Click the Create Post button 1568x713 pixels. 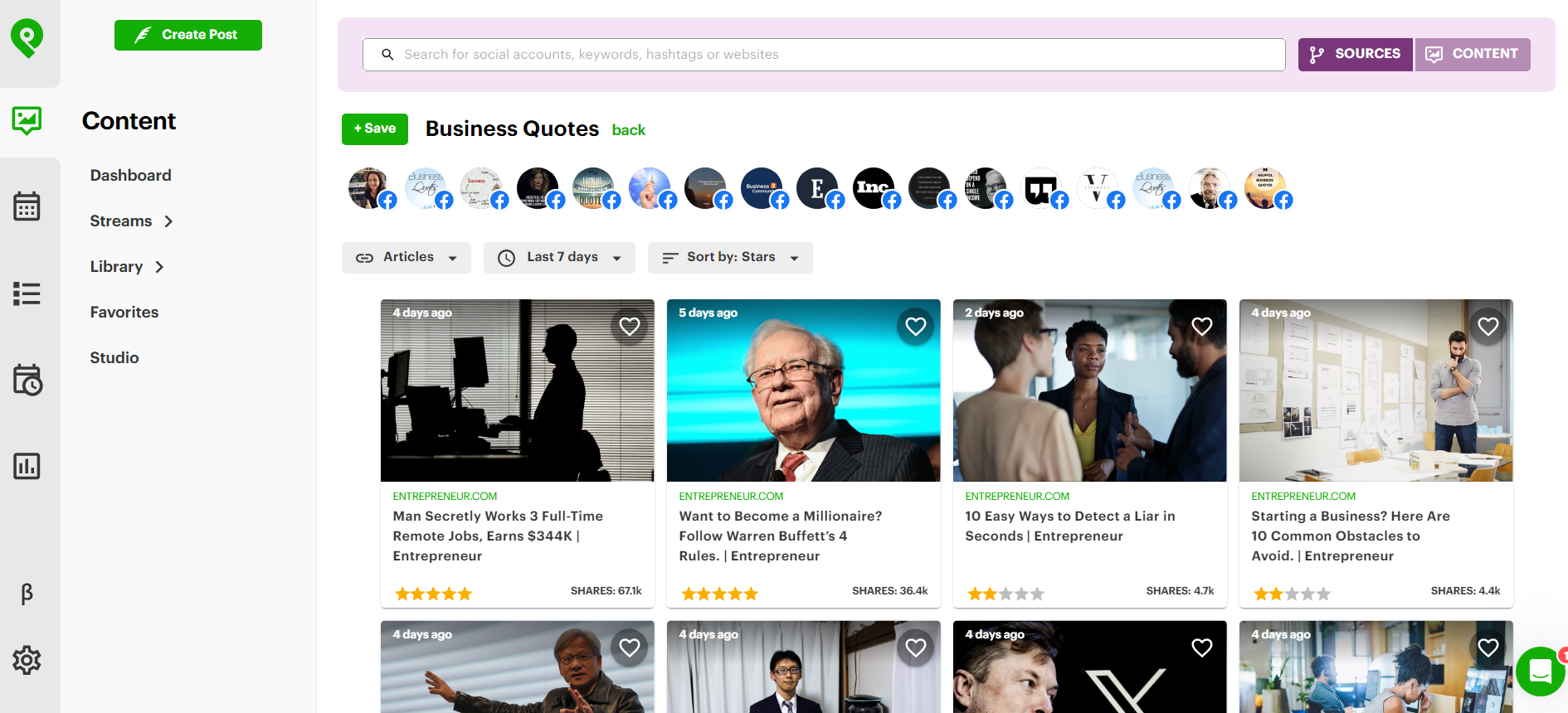(x=188, y=35)
